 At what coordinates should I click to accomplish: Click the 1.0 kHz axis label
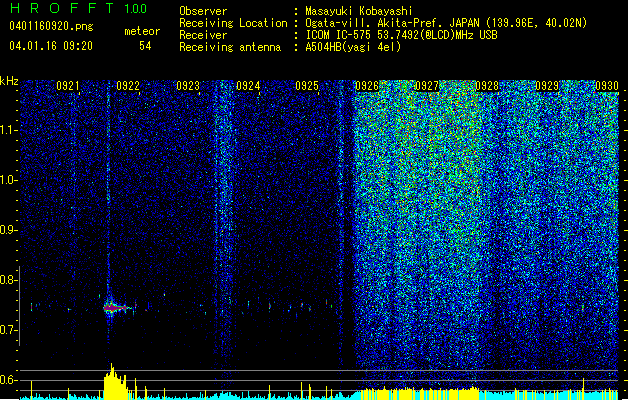coord(9,180)
